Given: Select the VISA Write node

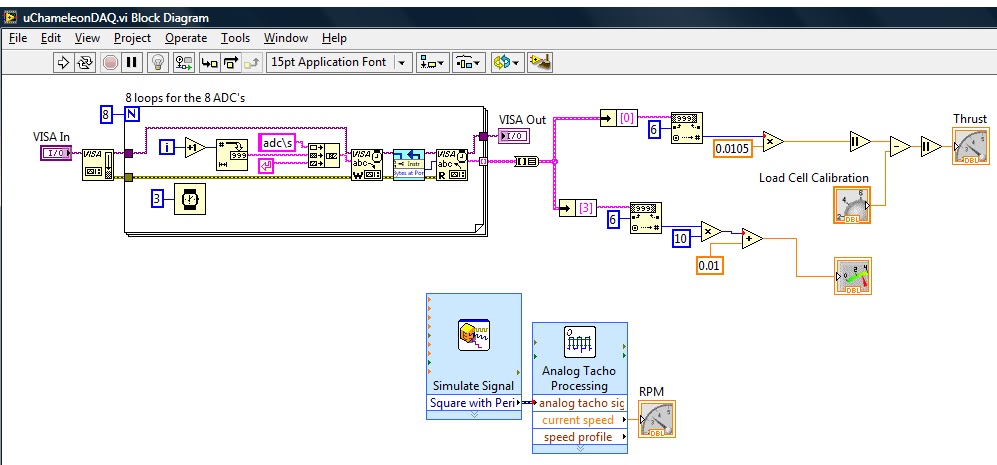Looking at the screenshot, I should point(367,165).
